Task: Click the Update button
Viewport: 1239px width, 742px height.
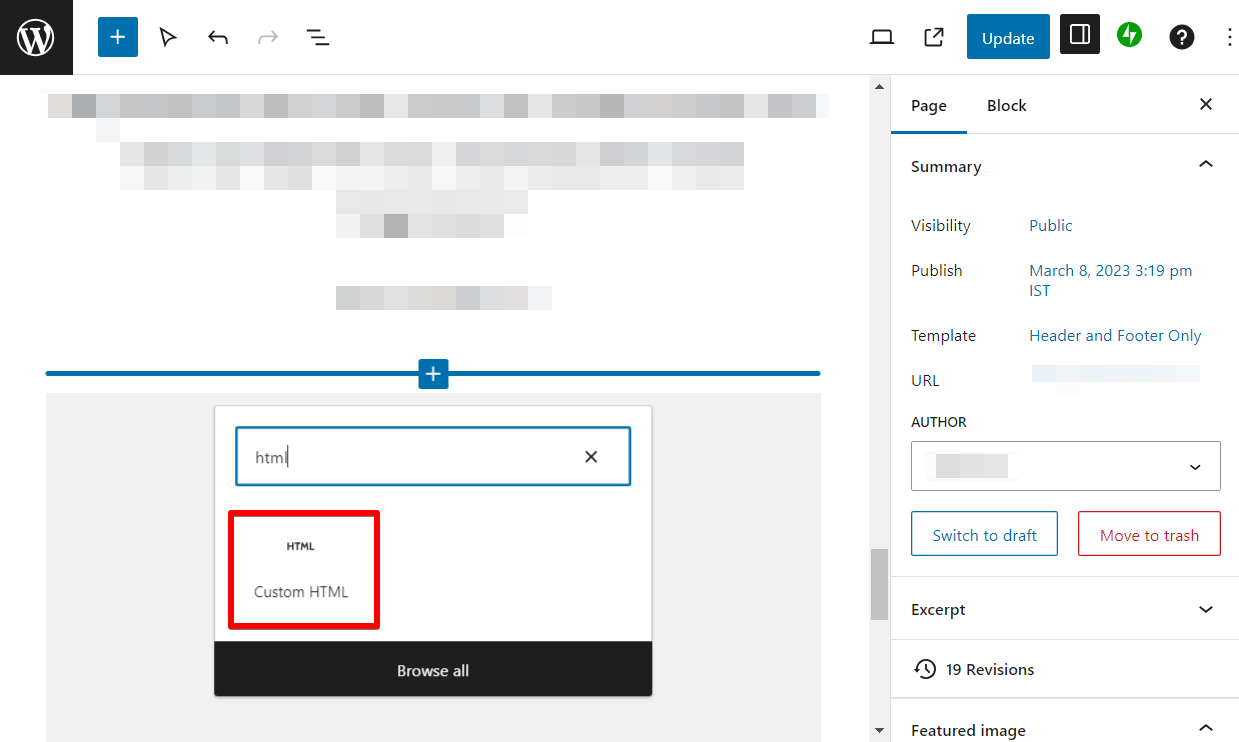Action: click(x=1007, y=36)
